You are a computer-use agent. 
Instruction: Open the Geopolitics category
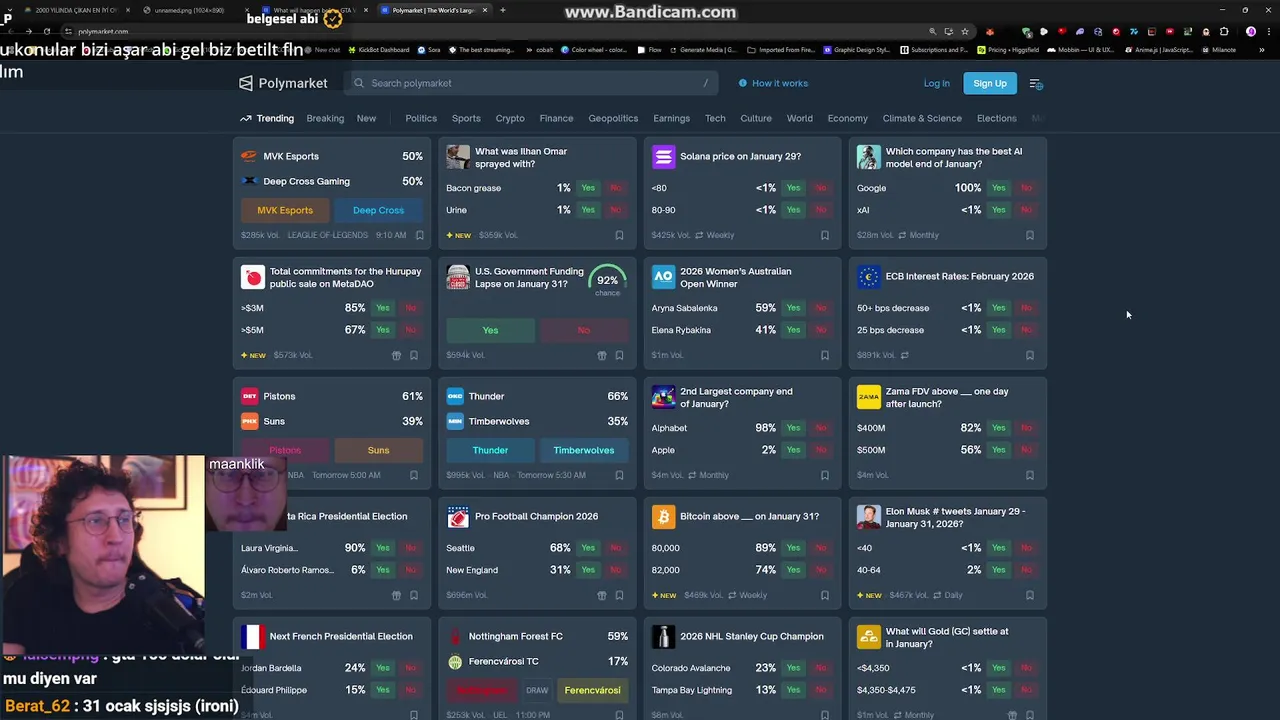613,118
